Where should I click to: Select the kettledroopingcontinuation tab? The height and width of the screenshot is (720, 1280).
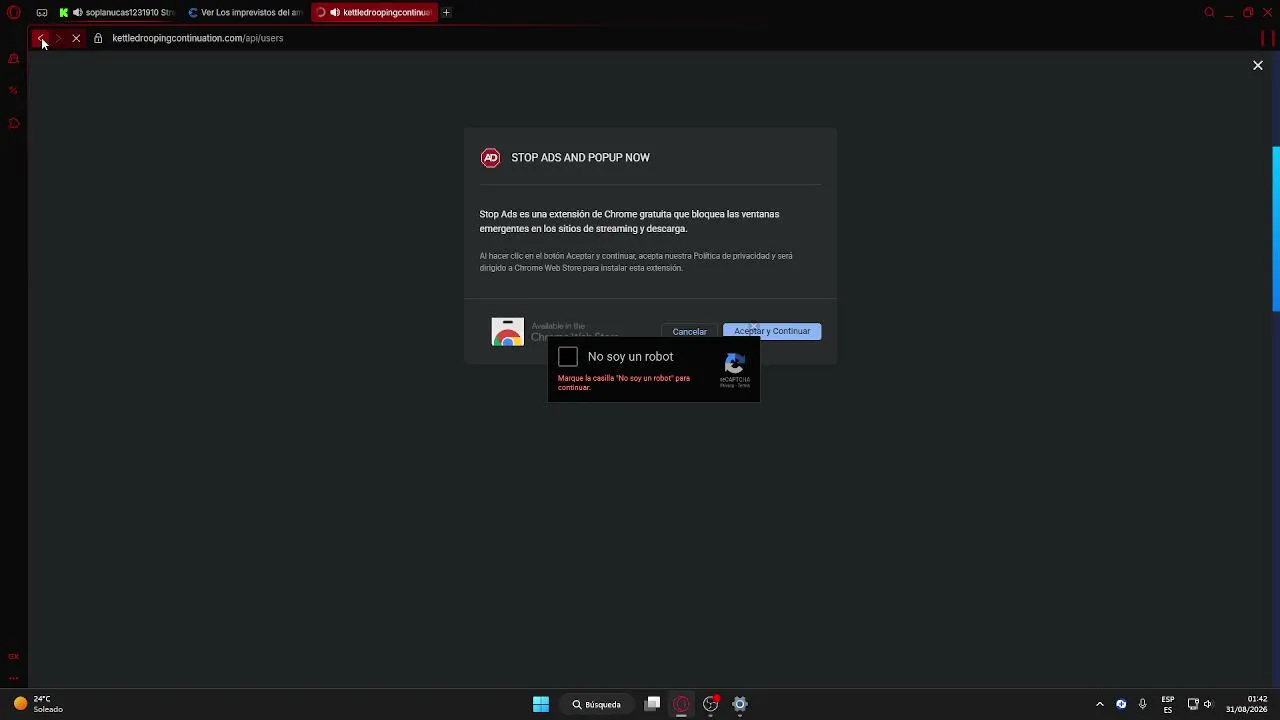tap(374, 12)
